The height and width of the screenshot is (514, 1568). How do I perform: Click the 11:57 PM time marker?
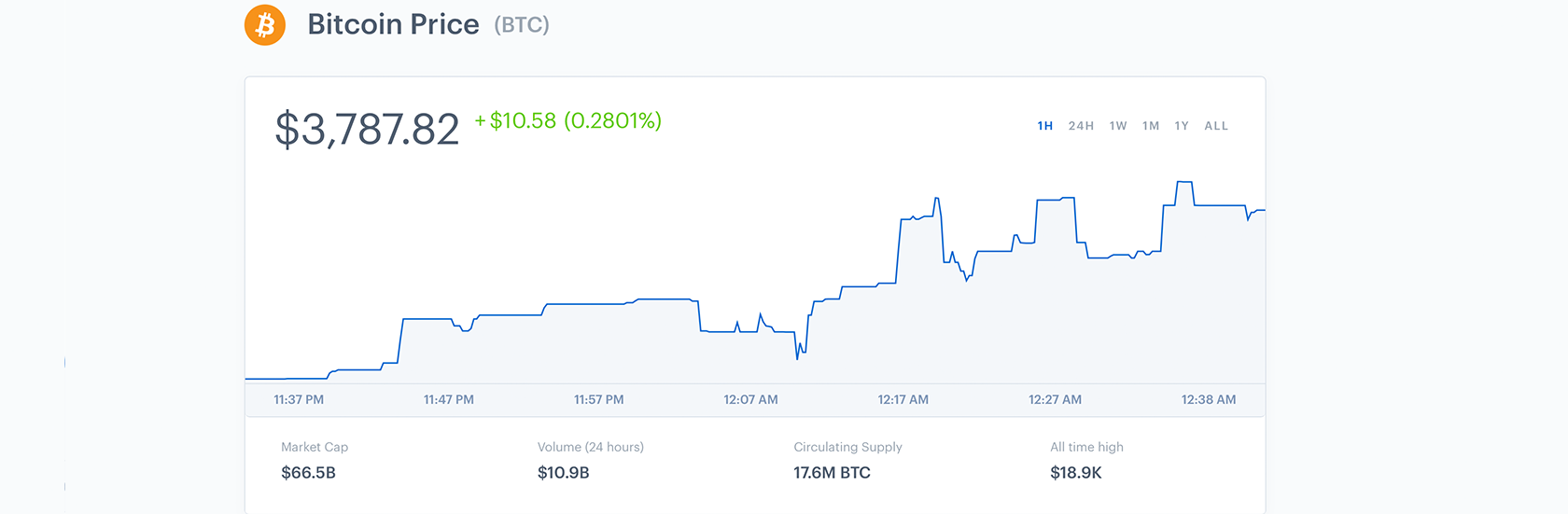click(x=599, y=399)
